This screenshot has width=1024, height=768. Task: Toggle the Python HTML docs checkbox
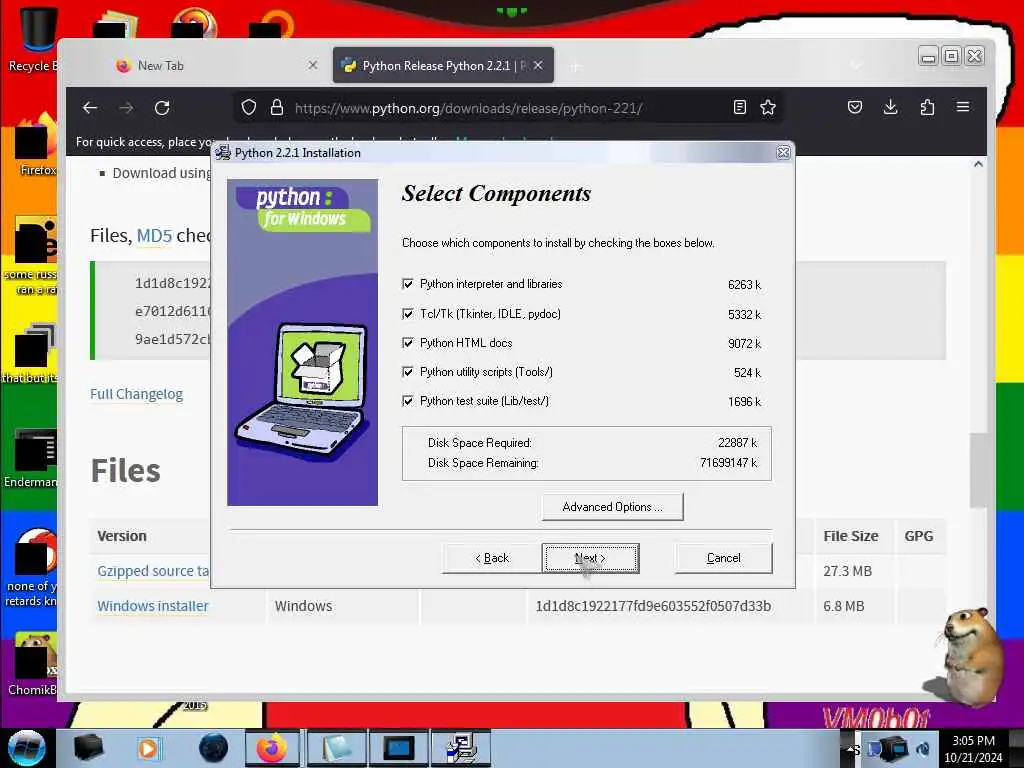pyautogui.click(x=408, y=343)
